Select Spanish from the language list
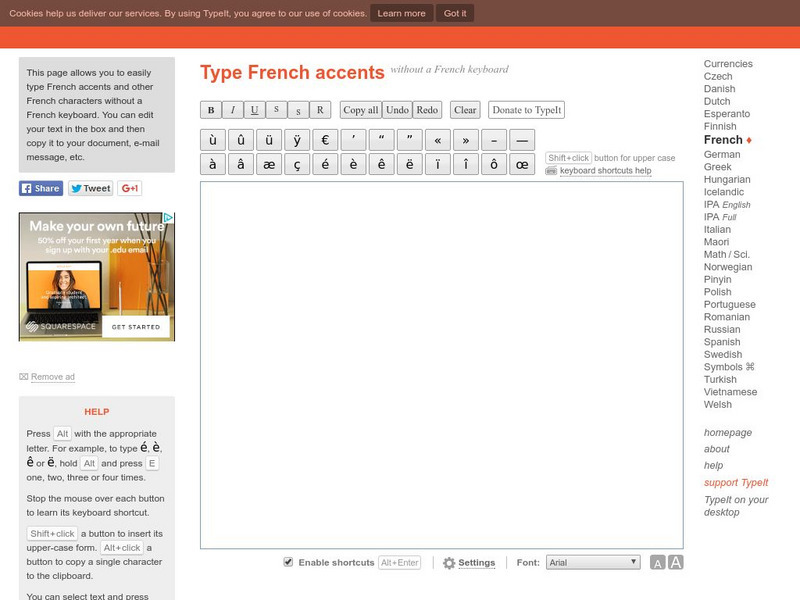The image size is (800, 600). pyautogui.click(x=720, y=342)
